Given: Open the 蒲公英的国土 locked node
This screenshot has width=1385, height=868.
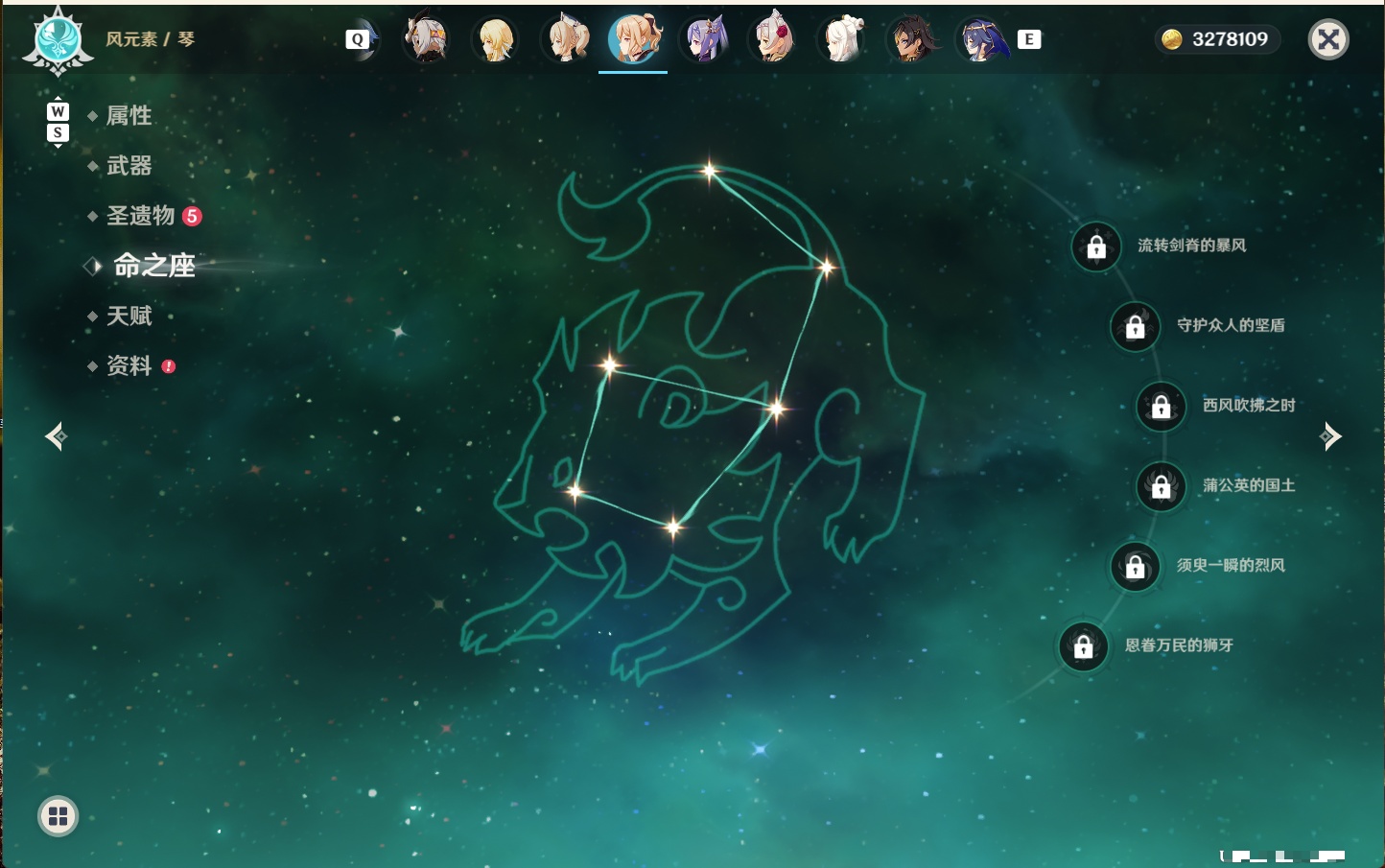Looking at the screenshot, I should pyautogui.click(x=1162, y=486).
